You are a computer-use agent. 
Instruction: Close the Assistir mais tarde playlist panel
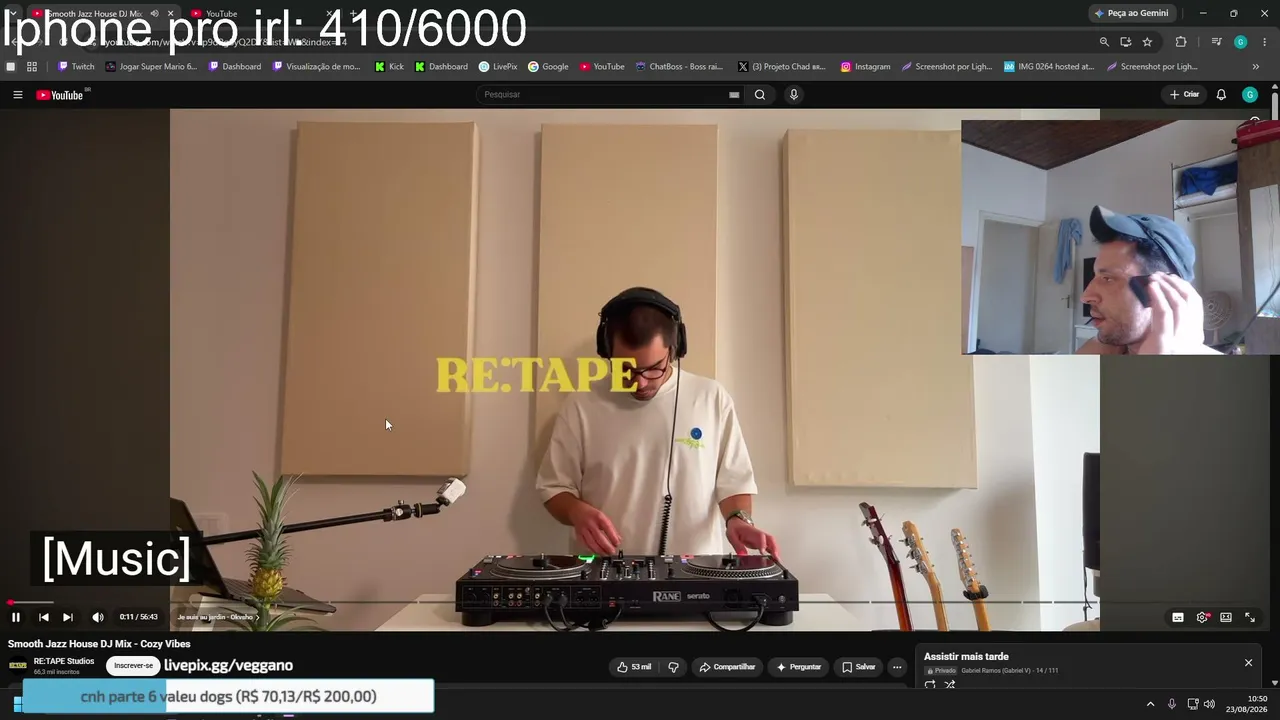pyautogui.click(x=1248, y=663)
